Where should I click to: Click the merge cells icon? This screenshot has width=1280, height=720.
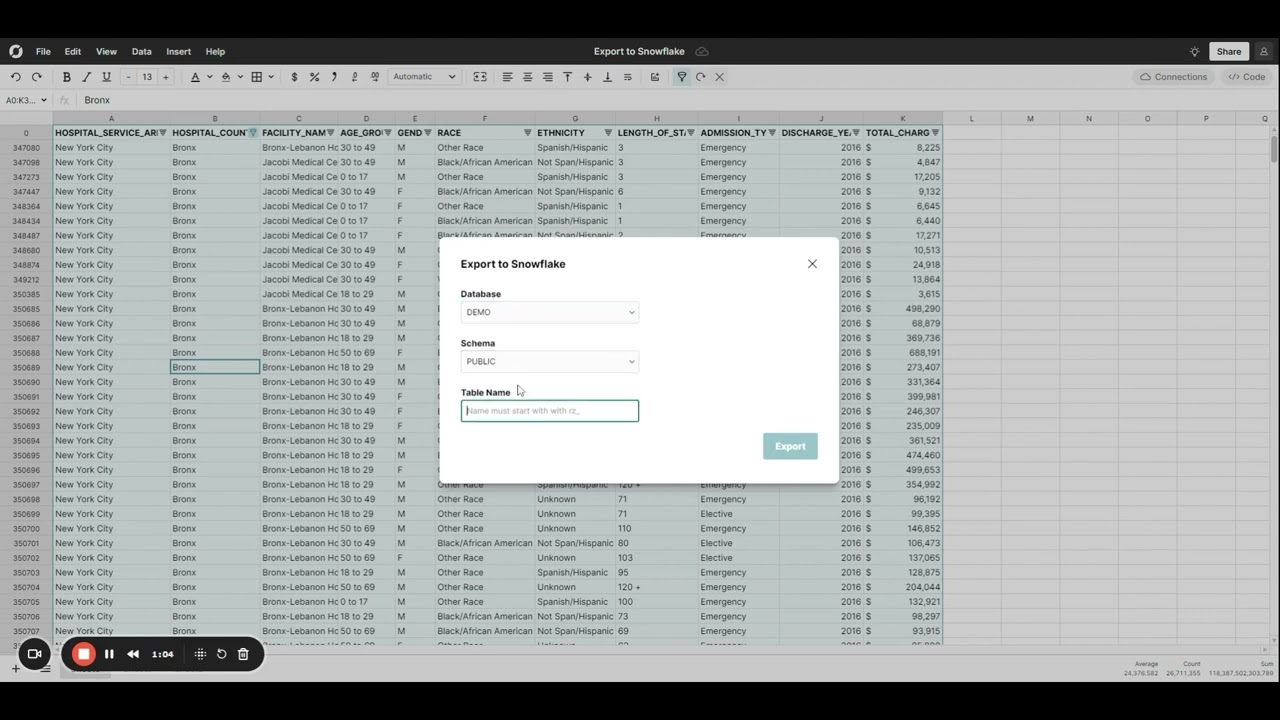(x=480, y=77)
